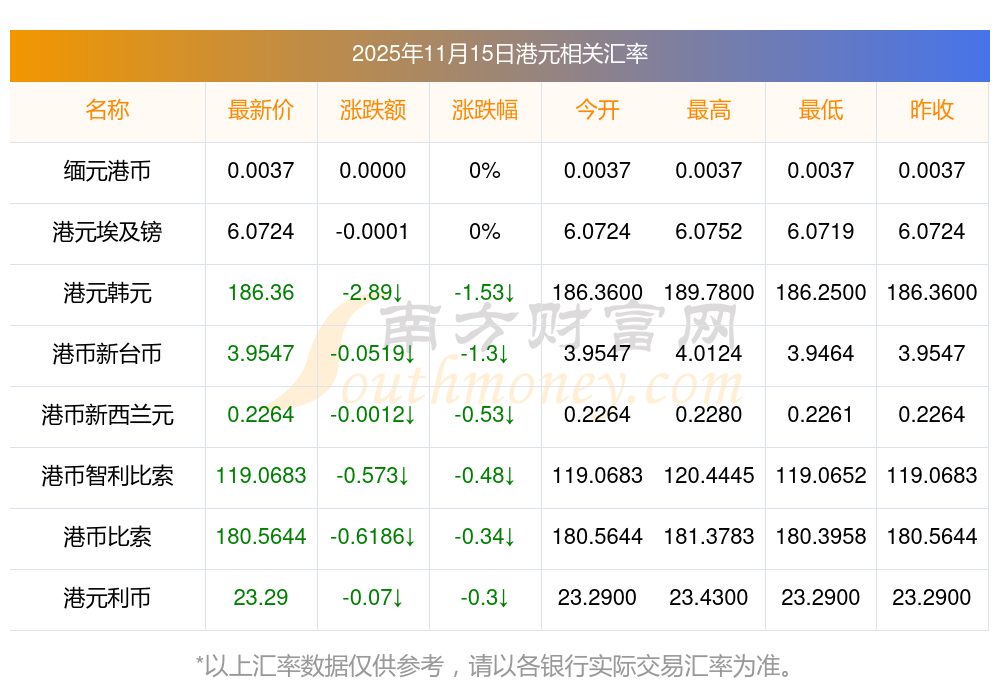Click the 名称 column header
1000x697 pixels.
(x=107, y=110)
